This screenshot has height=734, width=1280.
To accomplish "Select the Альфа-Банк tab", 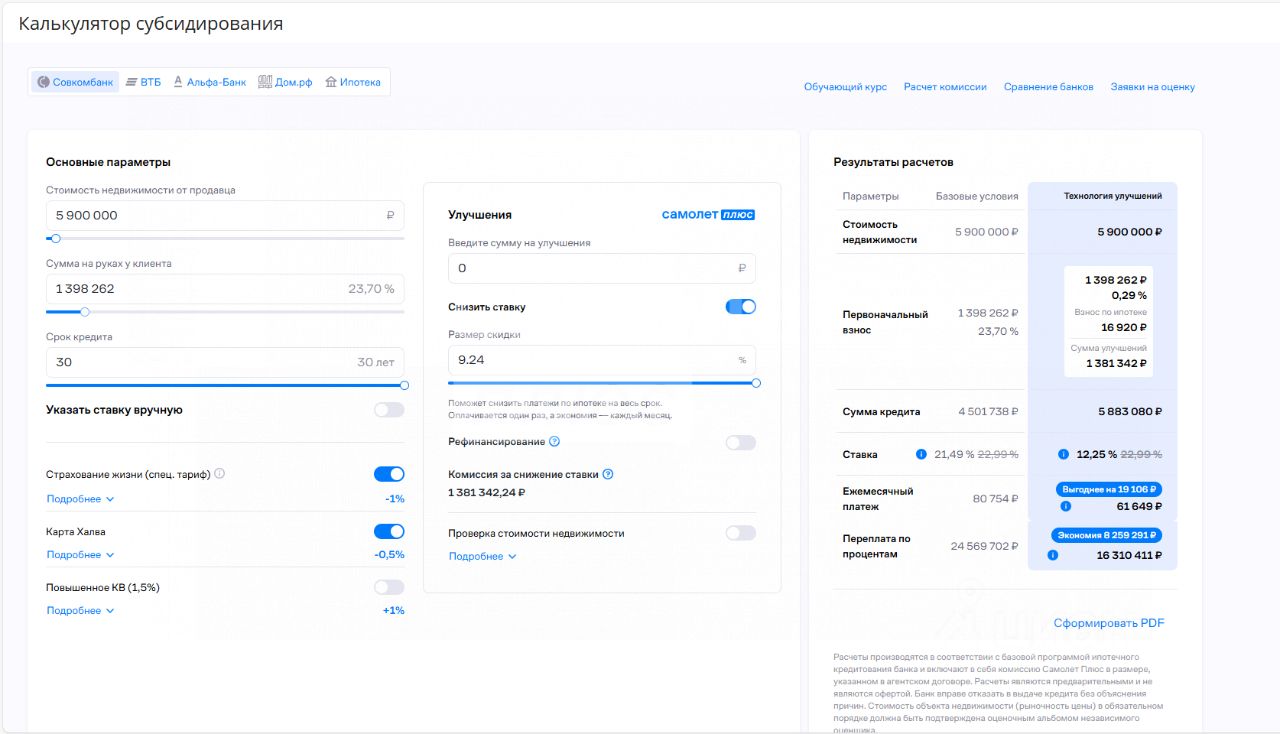I will (209, 82).
